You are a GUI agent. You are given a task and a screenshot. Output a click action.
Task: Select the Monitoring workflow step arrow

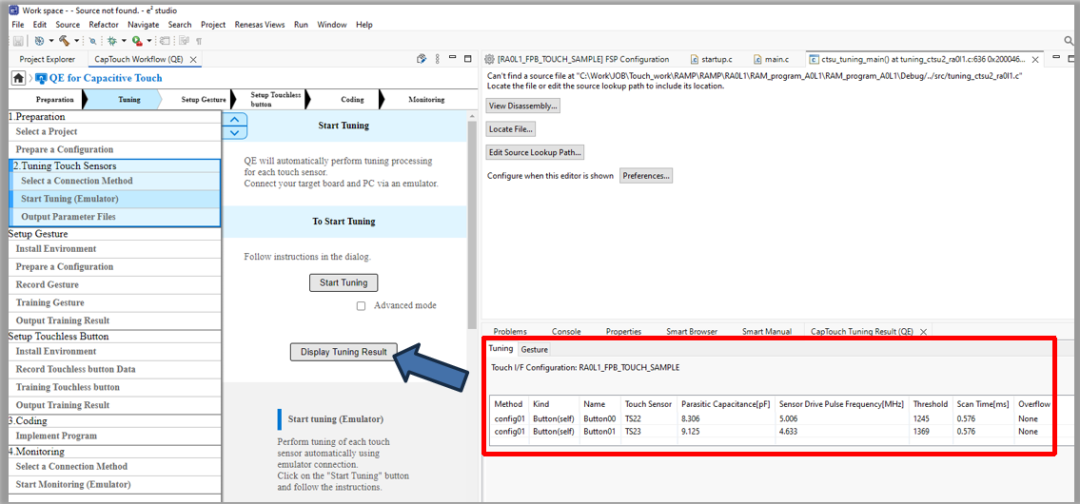426,100
